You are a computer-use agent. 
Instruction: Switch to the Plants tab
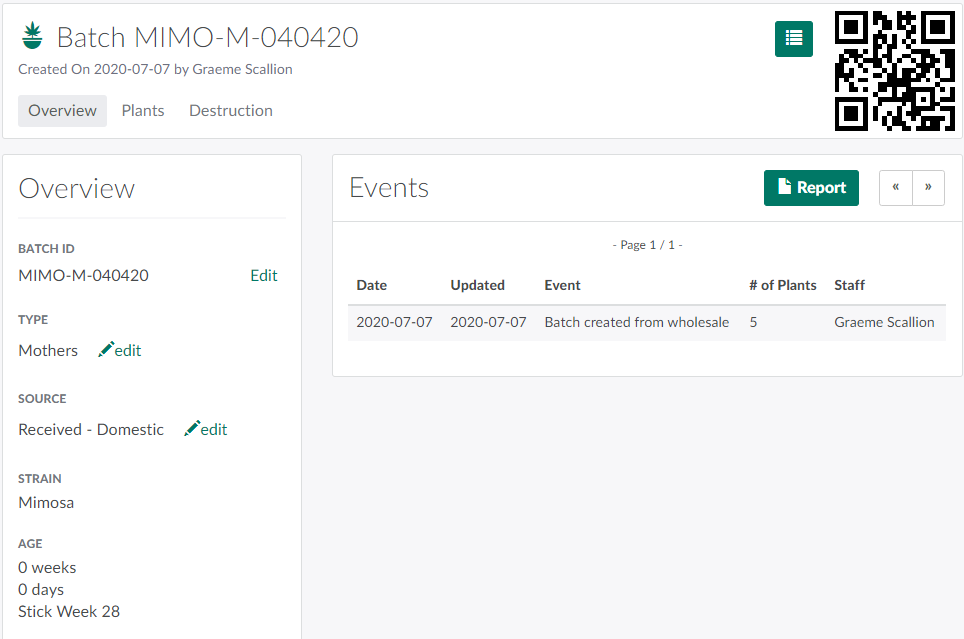(x=143, y=110)
